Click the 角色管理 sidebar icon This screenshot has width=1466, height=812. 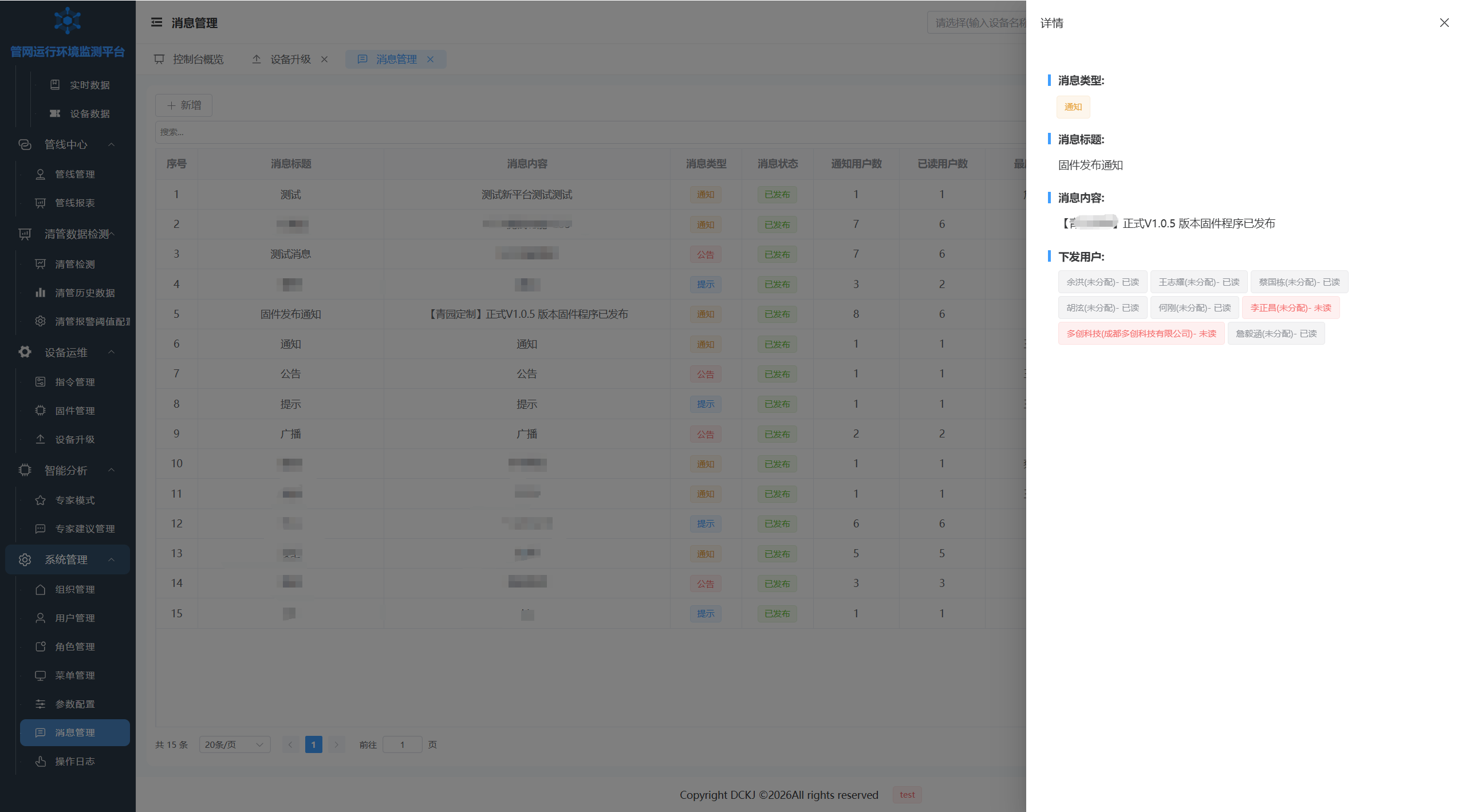40,647
